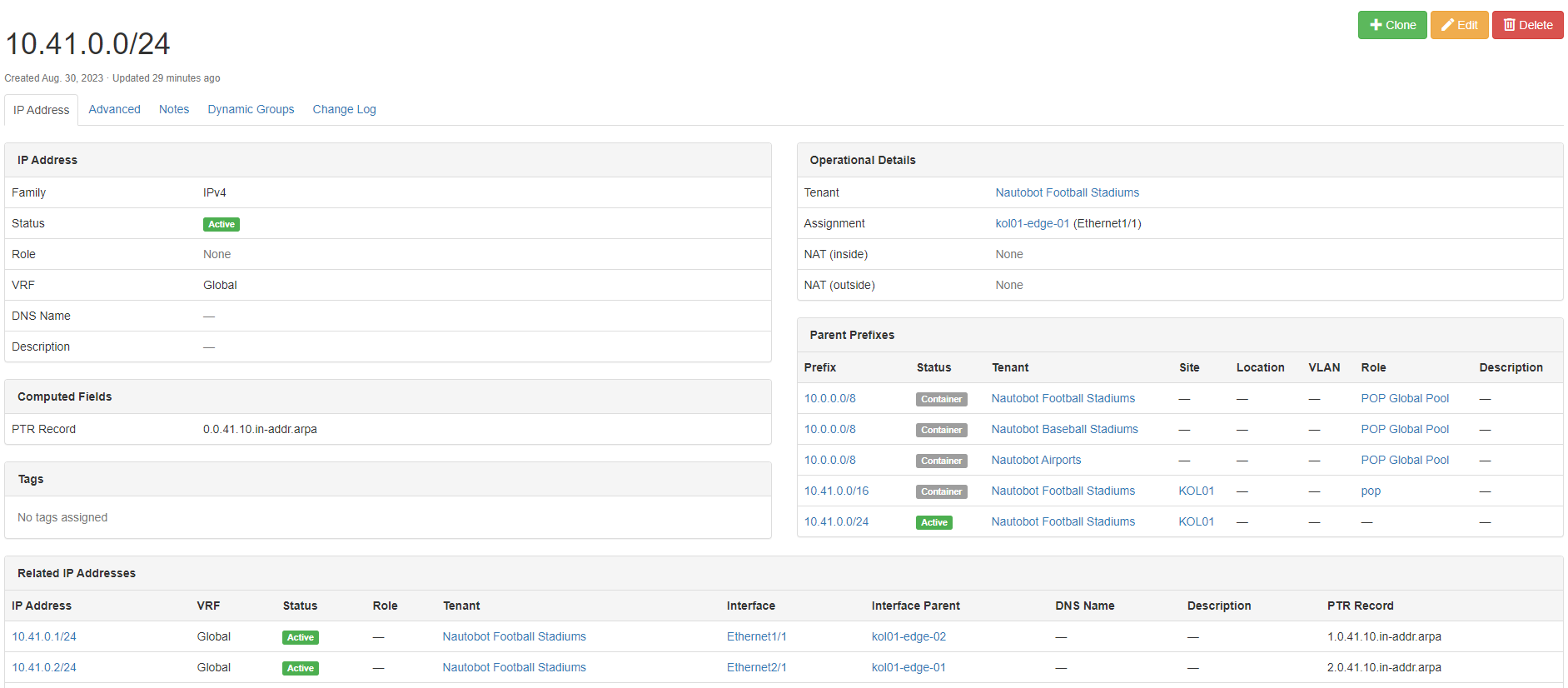Image resolution: width=1568 pixels, height=688 pixels.
Task: Open related IP address 10.41.0.1/24
Action: point(44,636)
